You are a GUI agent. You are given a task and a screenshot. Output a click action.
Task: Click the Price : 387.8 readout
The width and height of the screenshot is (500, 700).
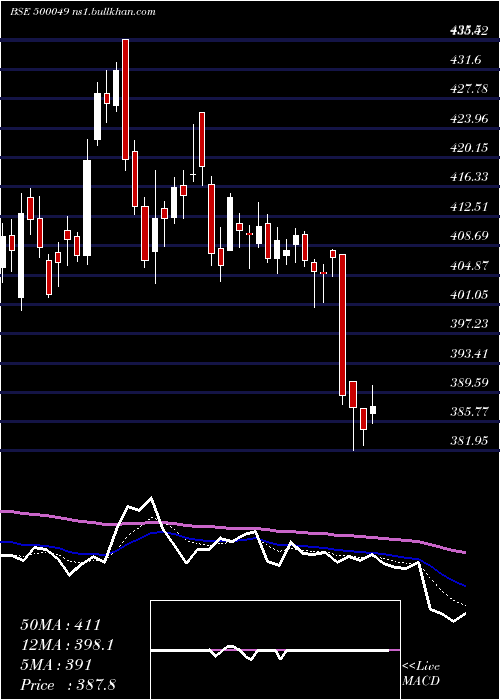point(68,684)
